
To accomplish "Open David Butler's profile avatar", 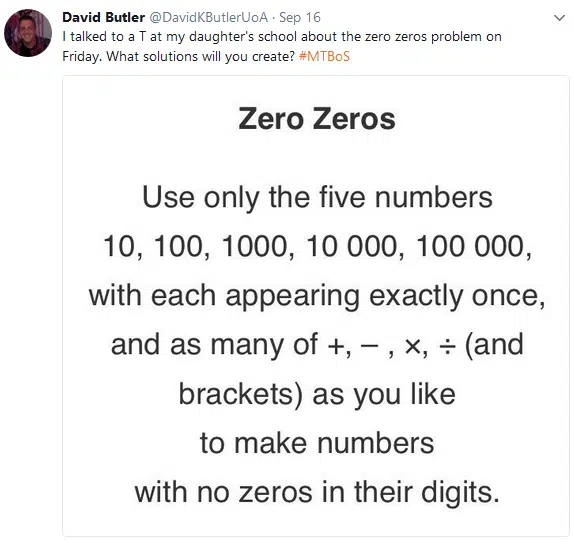I will click(28, 33).
